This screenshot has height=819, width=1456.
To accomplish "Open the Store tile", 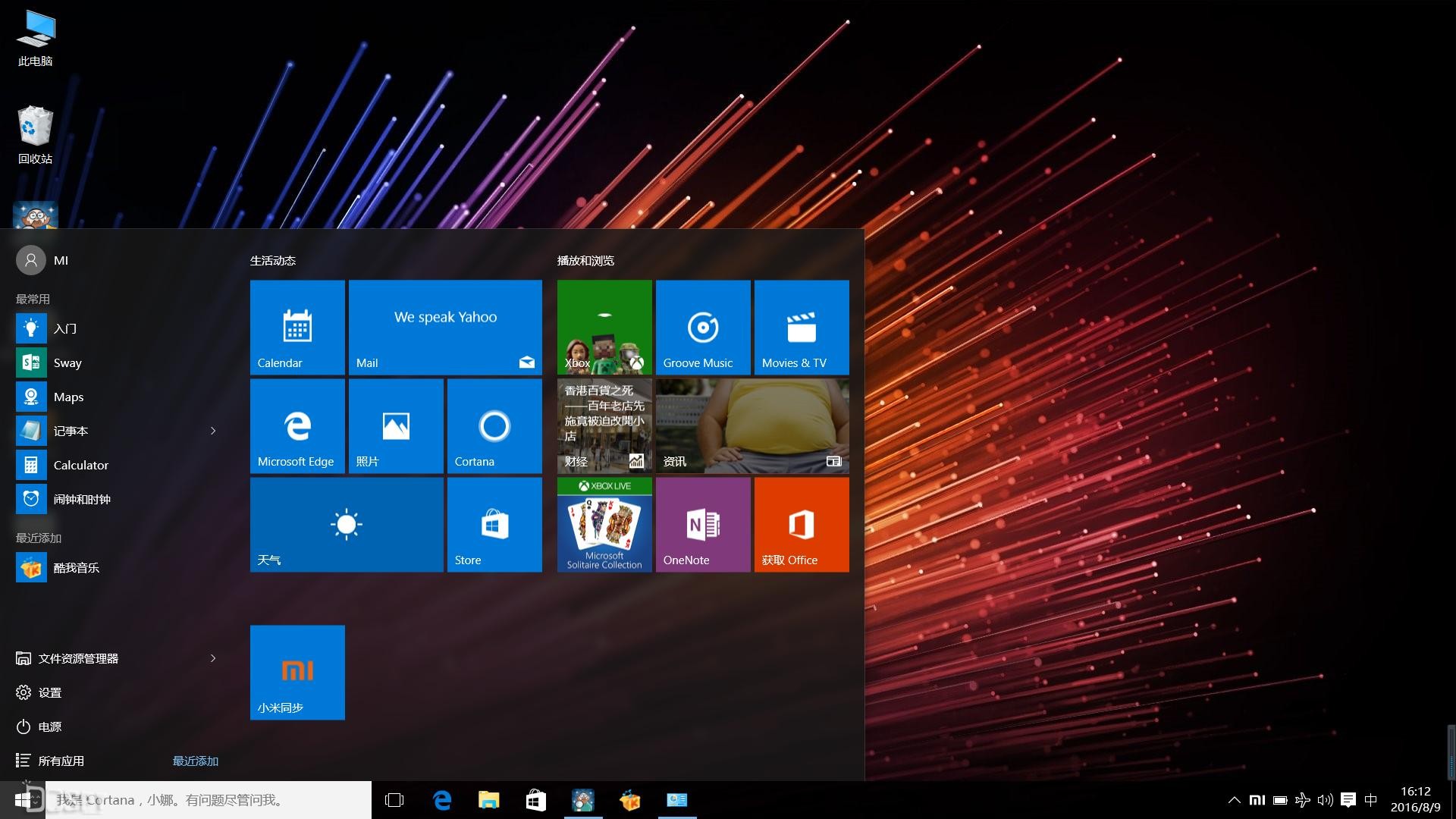I will coord(494,524).
